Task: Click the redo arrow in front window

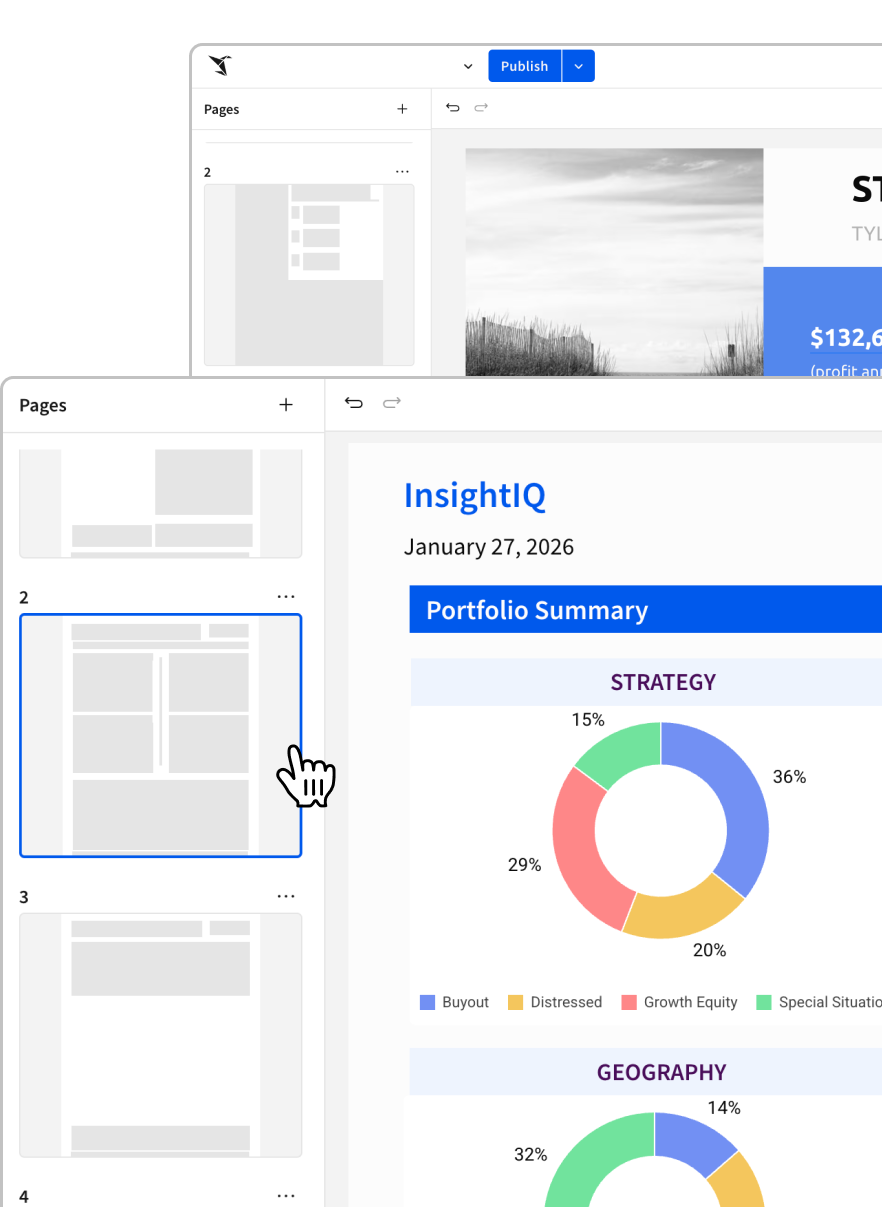Action: (392, 403)
